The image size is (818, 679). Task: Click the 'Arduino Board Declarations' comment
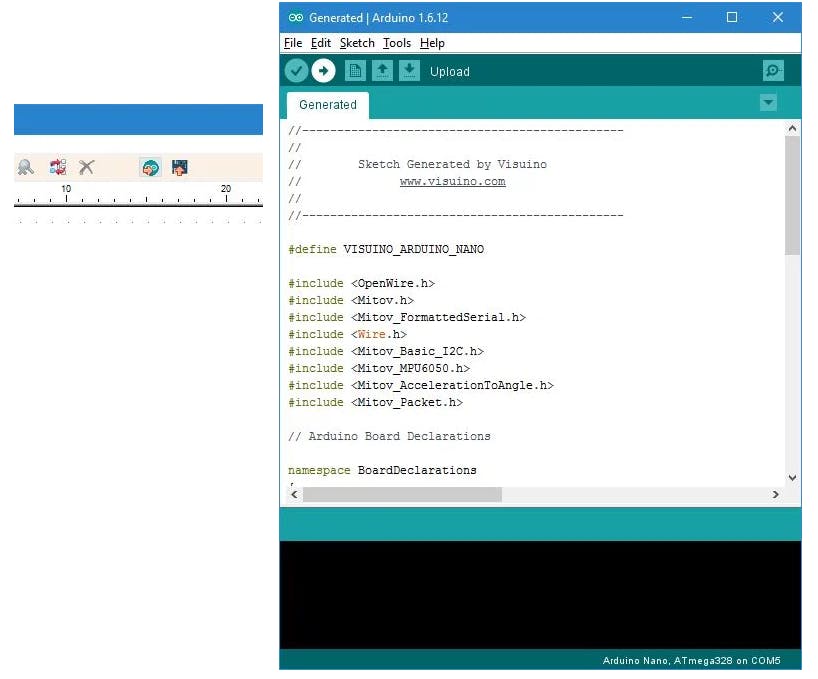[x=390, y=436]
